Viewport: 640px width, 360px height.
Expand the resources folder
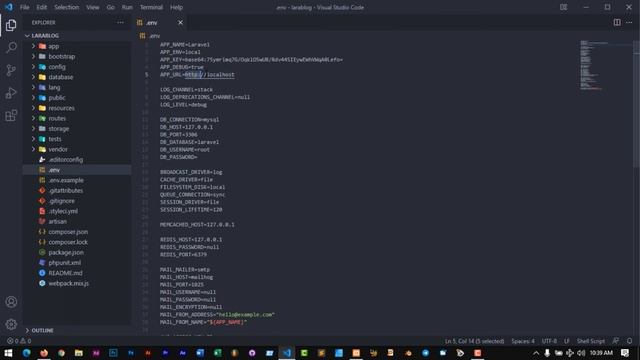[x=77, y=108]
